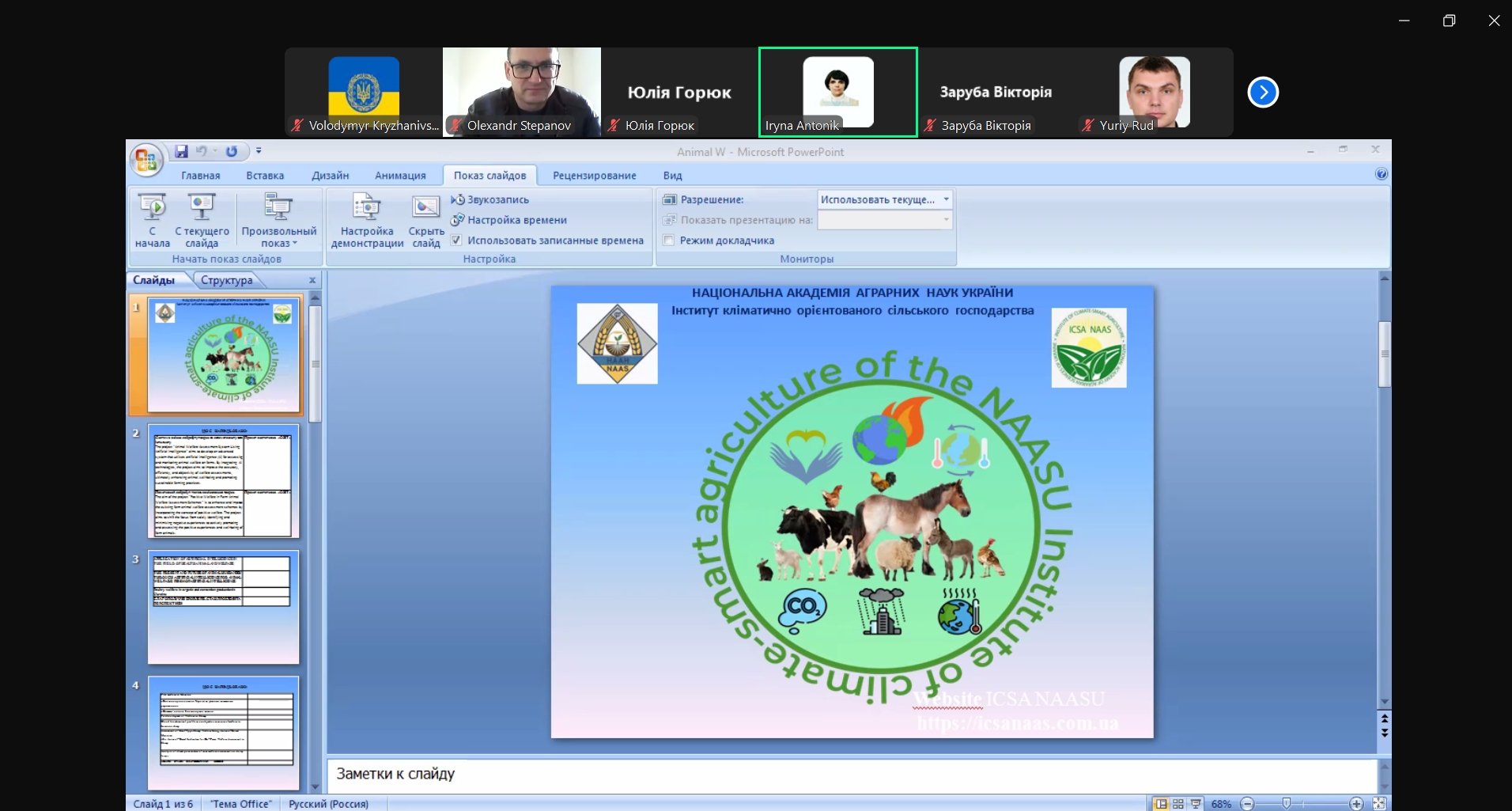The image size is (1512, 811).
Task: Click the Hide Slide icon
Action: (425, 219)
